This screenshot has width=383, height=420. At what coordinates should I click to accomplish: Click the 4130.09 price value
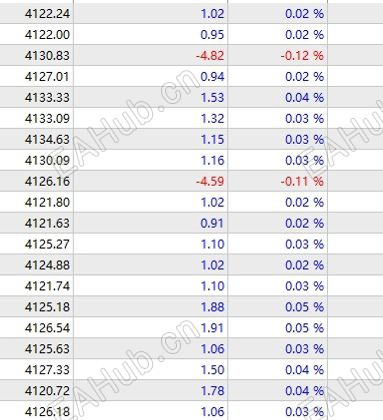(x=47, y=160)
